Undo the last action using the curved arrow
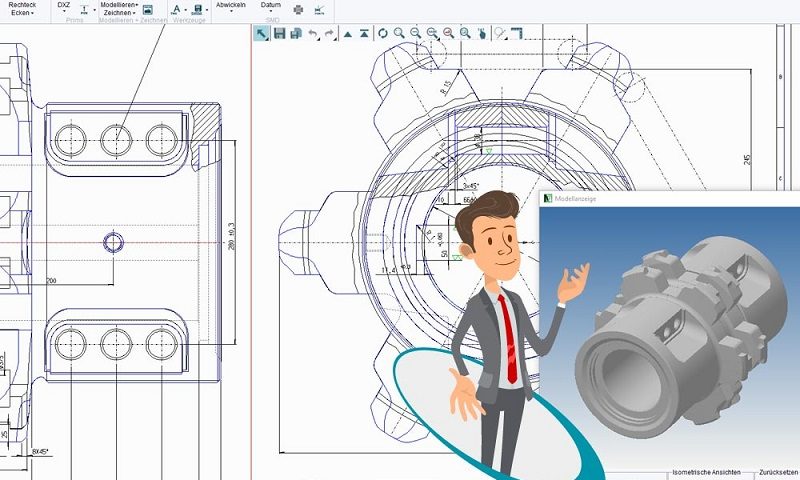The height and width of the screenshot is (480, 800). coord(313,34)
